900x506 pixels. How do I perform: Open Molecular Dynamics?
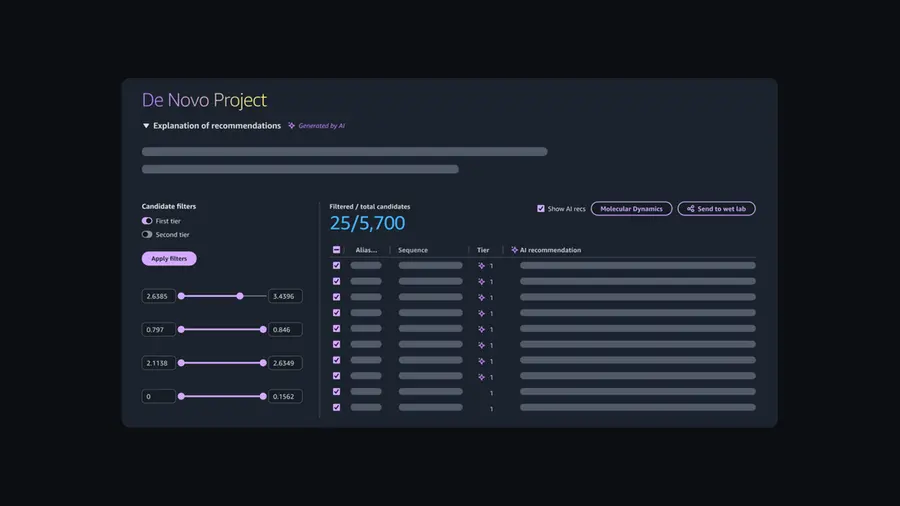pyautogui.click(x=631, y=209)
